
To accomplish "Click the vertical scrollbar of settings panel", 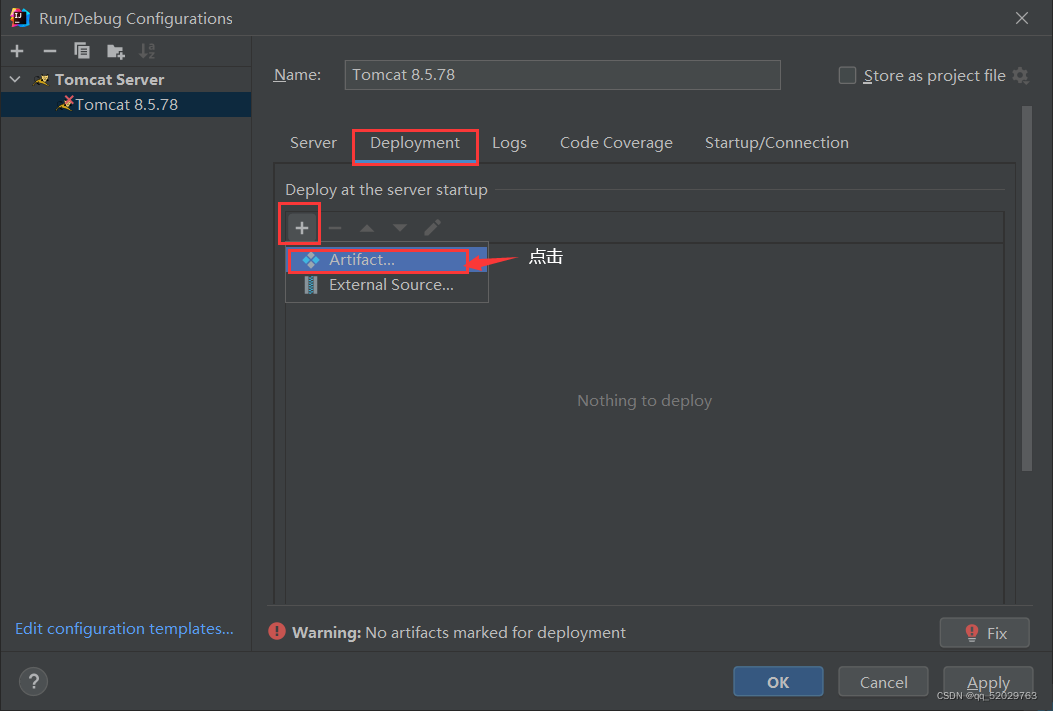I will tap(1027, 289).
